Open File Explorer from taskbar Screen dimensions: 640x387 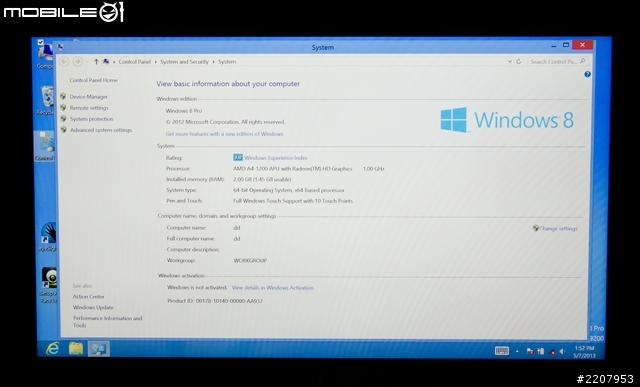[x=76, y=349]
